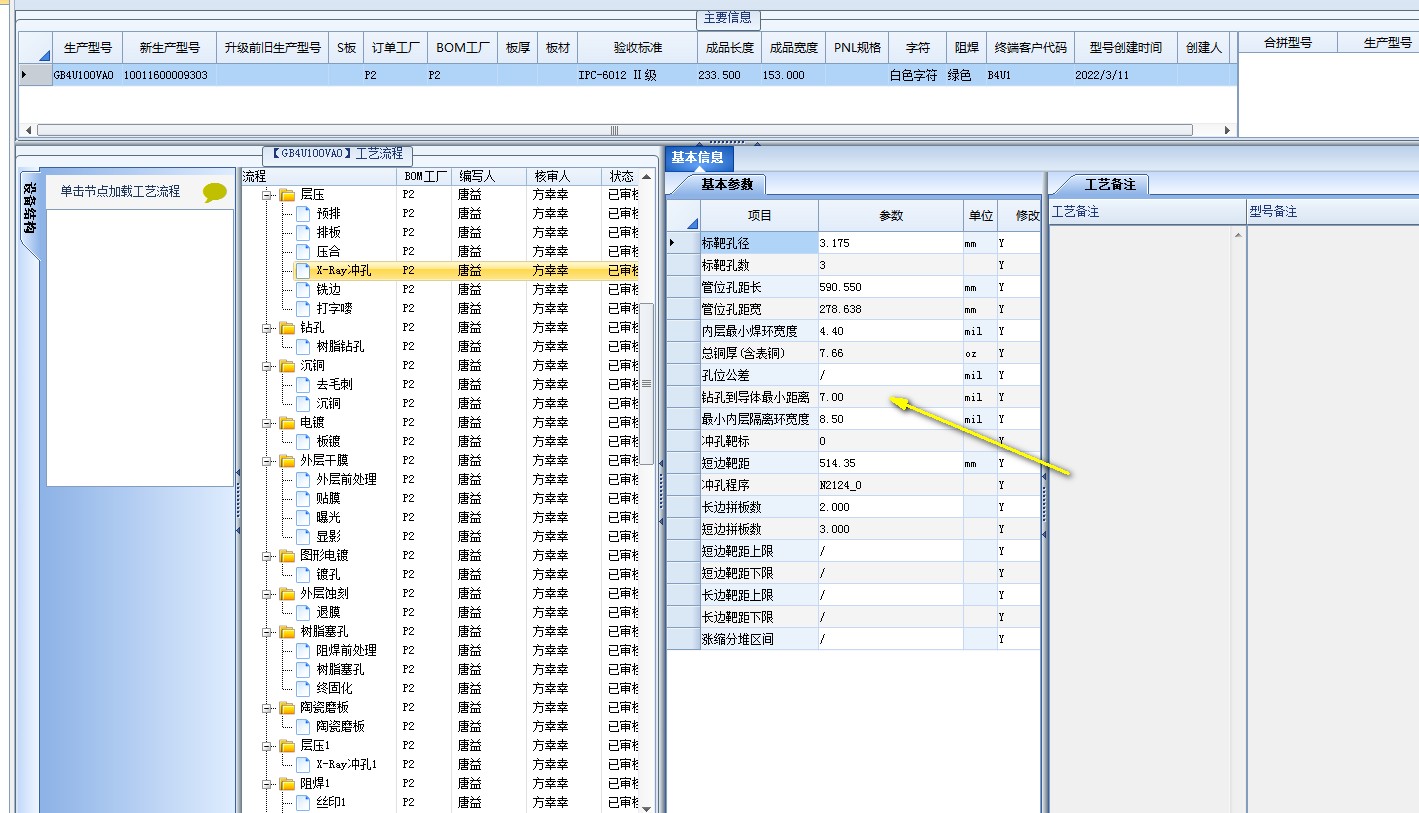This screenshot has height=813, width=1419.
Task: Click the 显影 document icon
Action: click(303, 537)
